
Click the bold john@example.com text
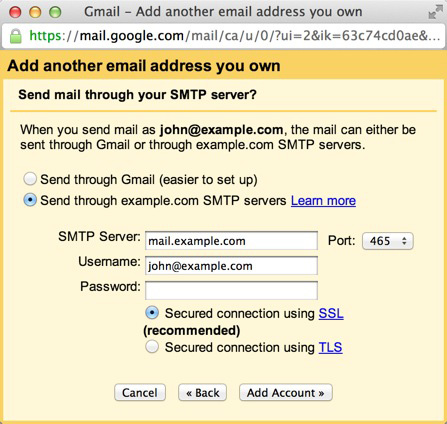[x=221, y=130]
